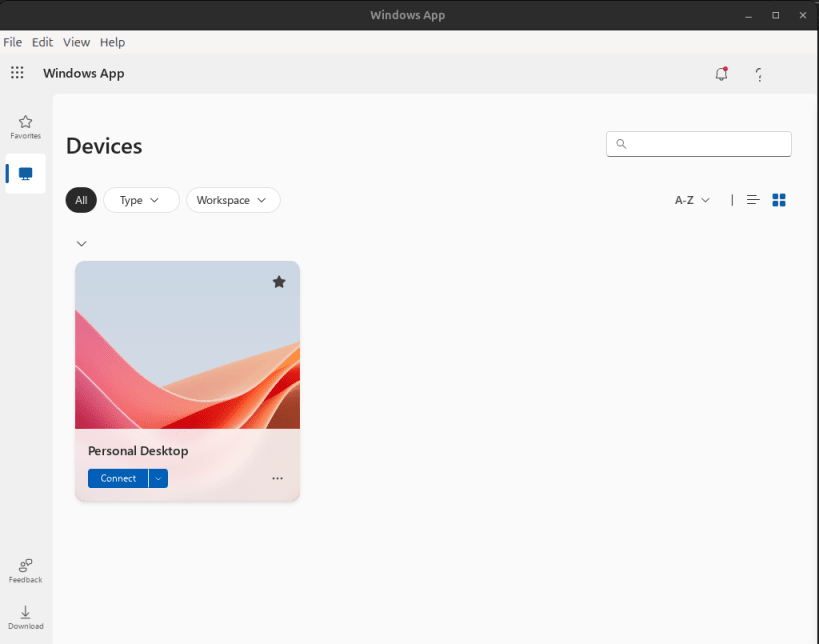Click the Personal Desktop card title
The height and width of the screenshot is (644, 819).
(x=138, y=451)
